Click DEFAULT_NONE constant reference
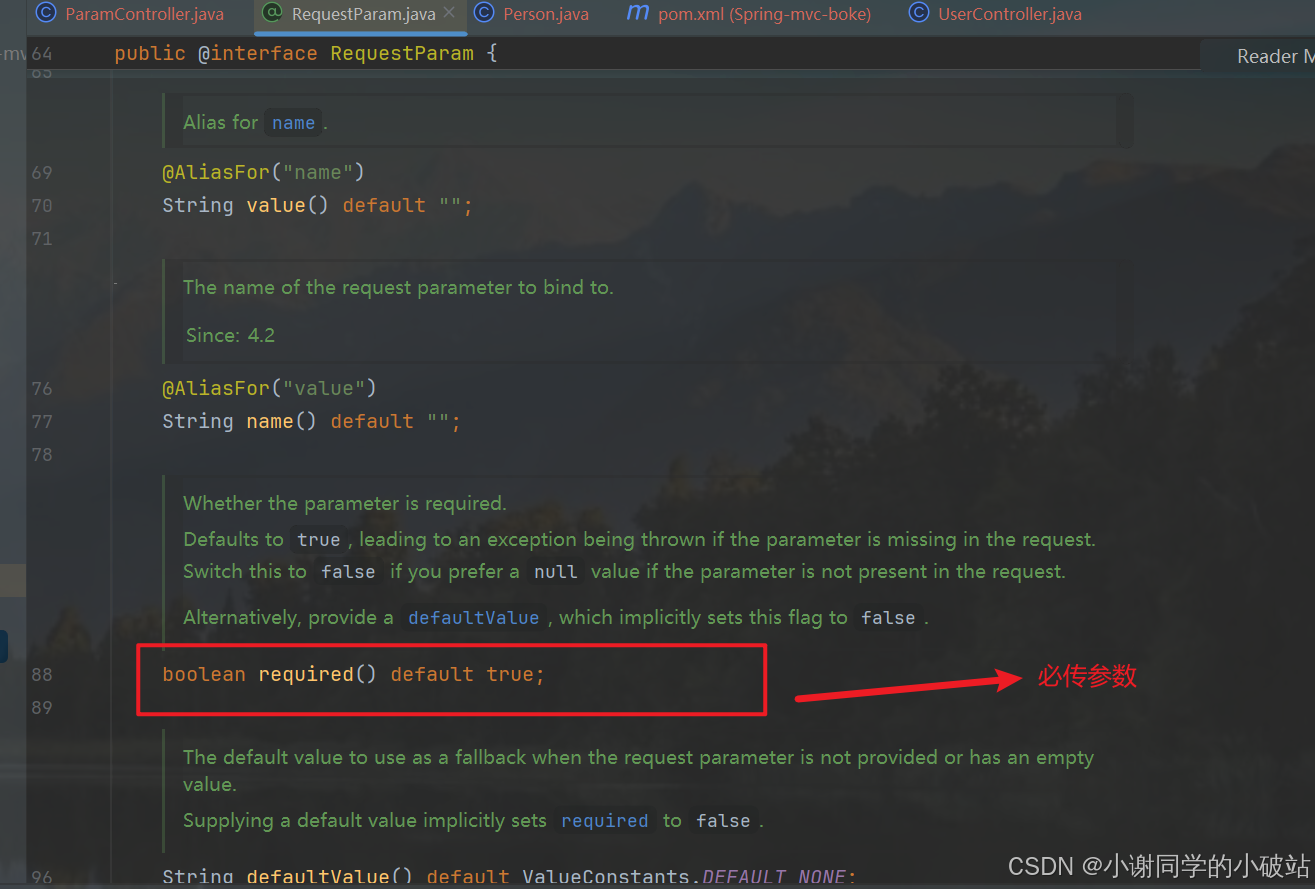The width and height of the screenshot is (1315, 889). (x=774, y=877)
